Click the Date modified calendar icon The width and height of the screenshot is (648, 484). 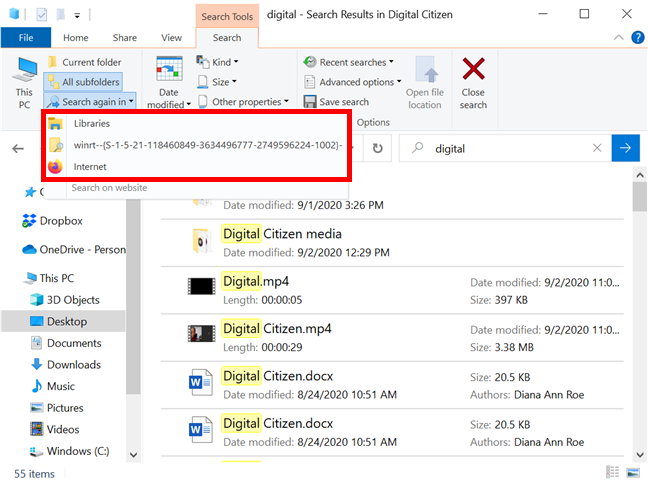(169, 69)
